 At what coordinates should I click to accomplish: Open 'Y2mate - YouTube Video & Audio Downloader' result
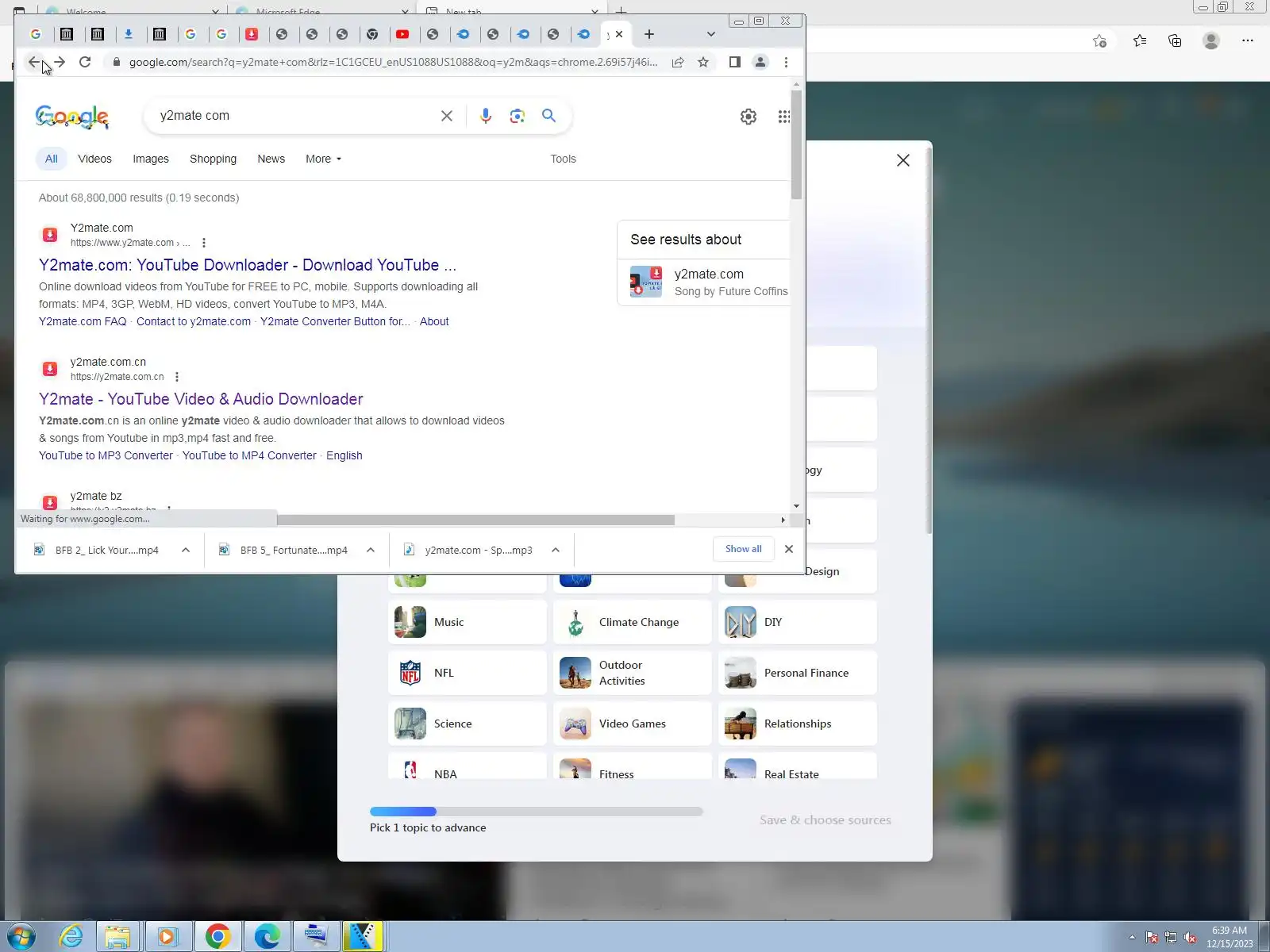point(201,399)
